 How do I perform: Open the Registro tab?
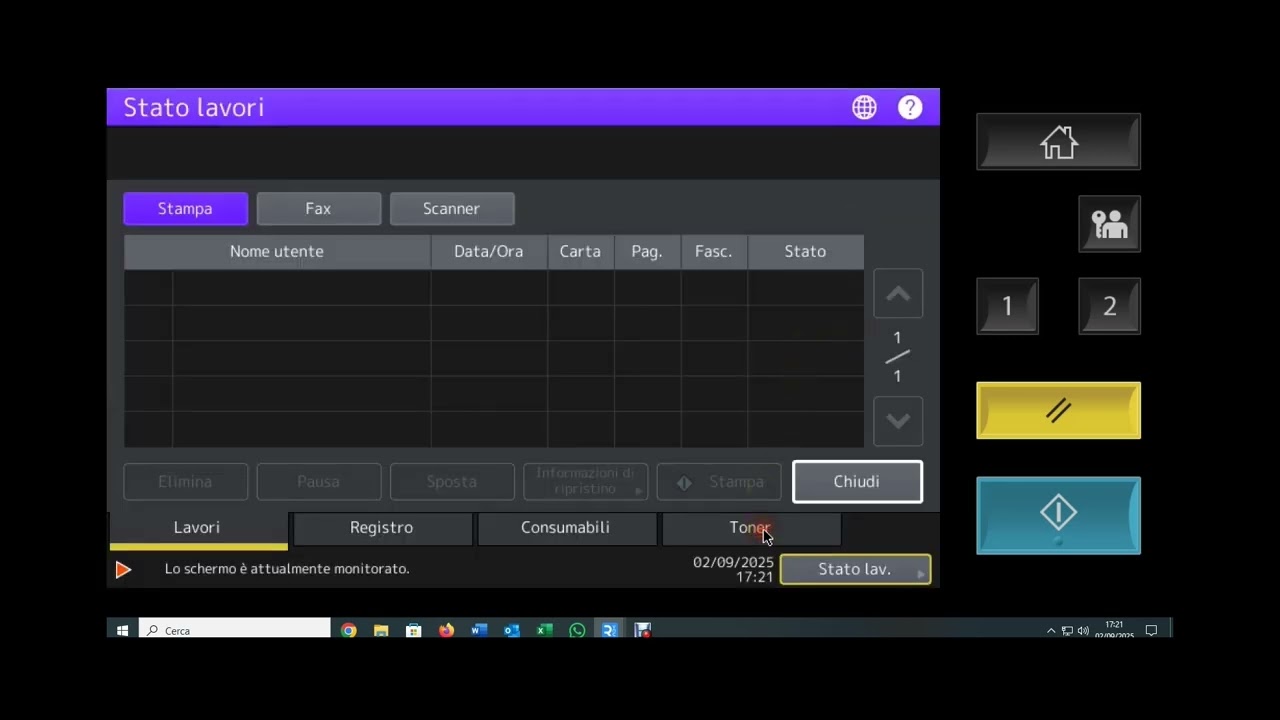point(381,528)
